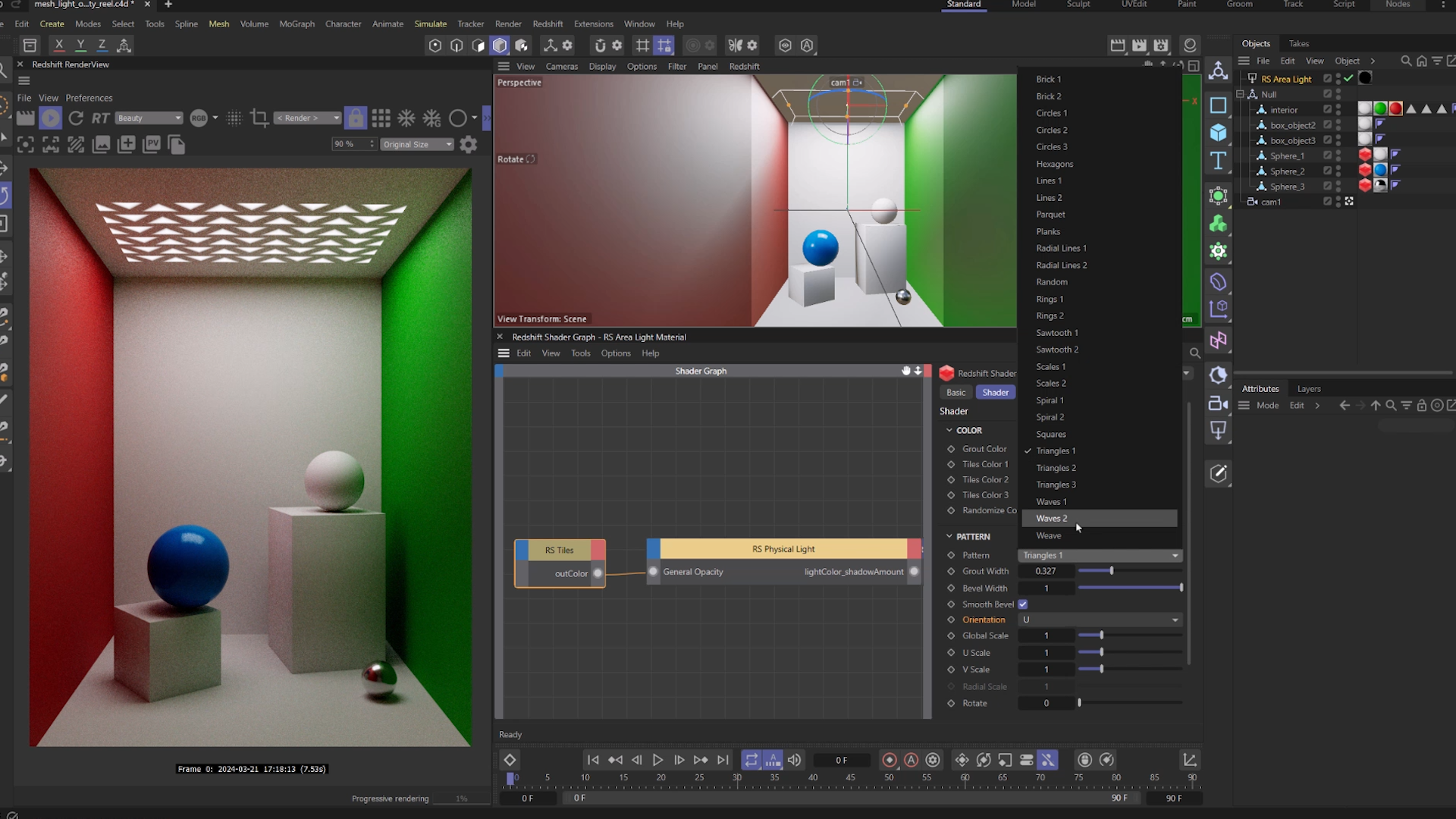Viewport: 1456px width, 819px height.
Task: Click the refresh render icon
Action: coord(76,118)
